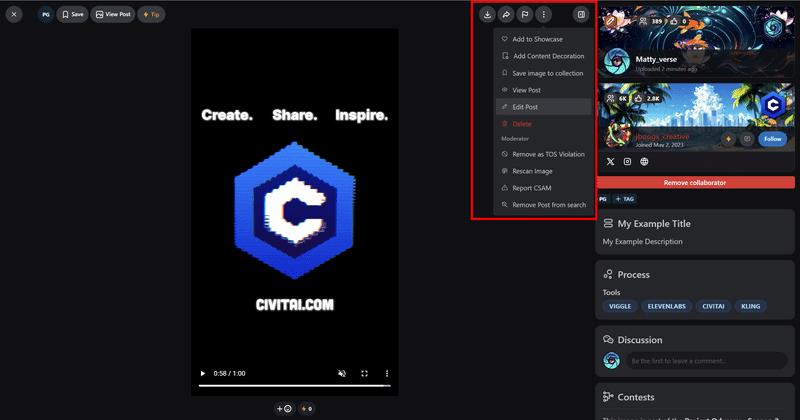Screen dimensions: 800x420
Task: Click My Example Title heading
Action: [654, 224]
